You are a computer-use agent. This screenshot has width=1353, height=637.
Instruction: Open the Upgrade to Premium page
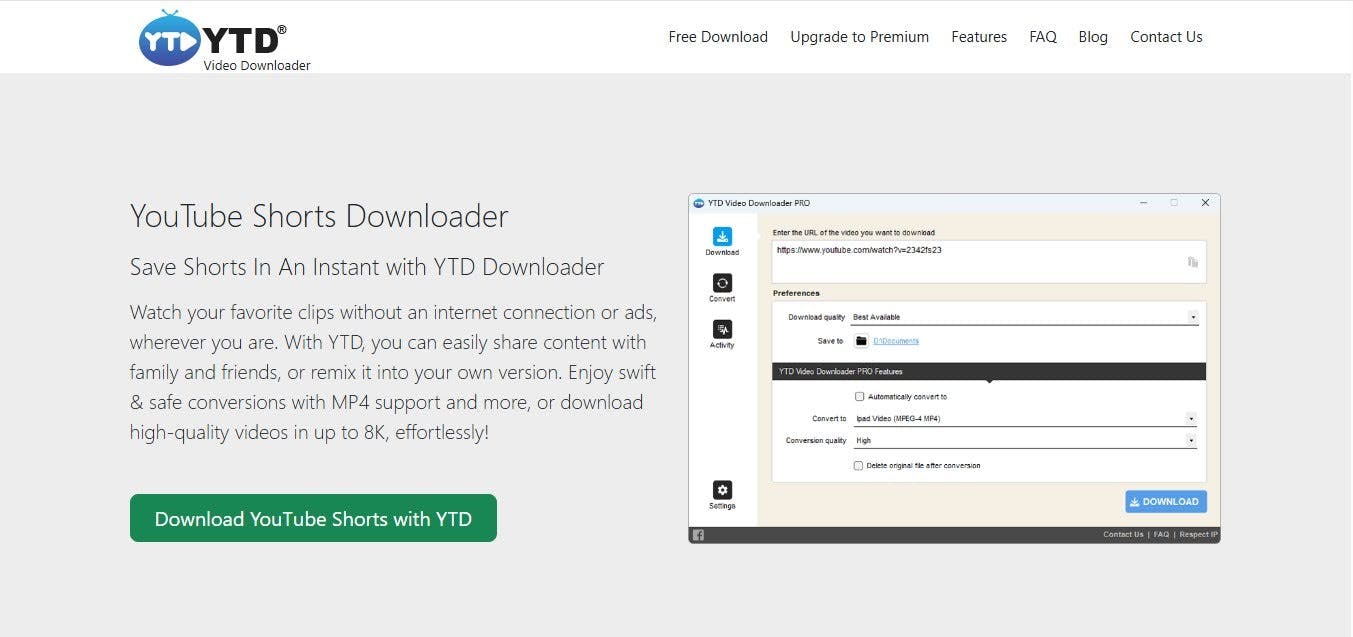click(860, 37)
